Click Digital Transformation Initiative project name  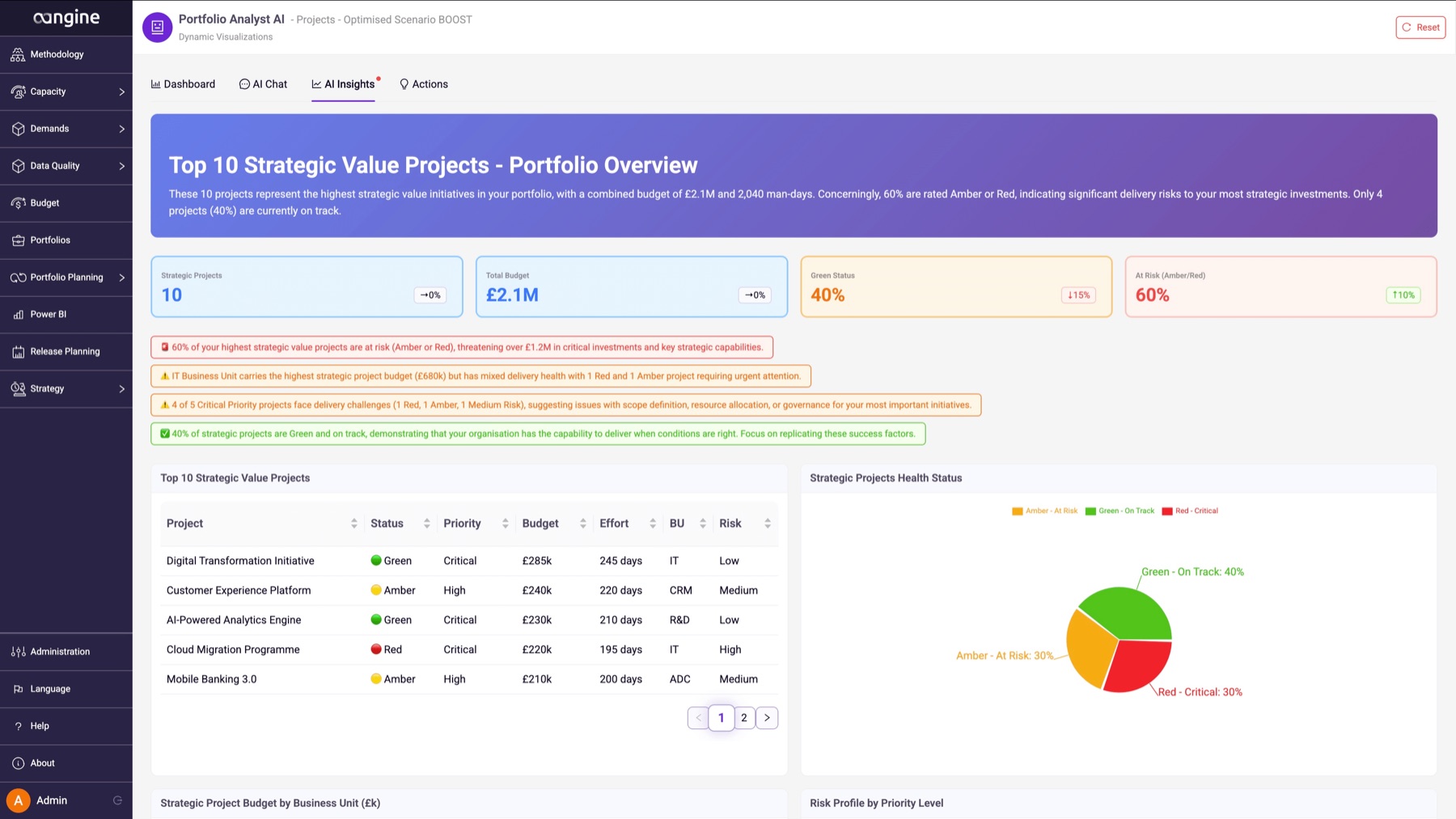pos(240,561)
